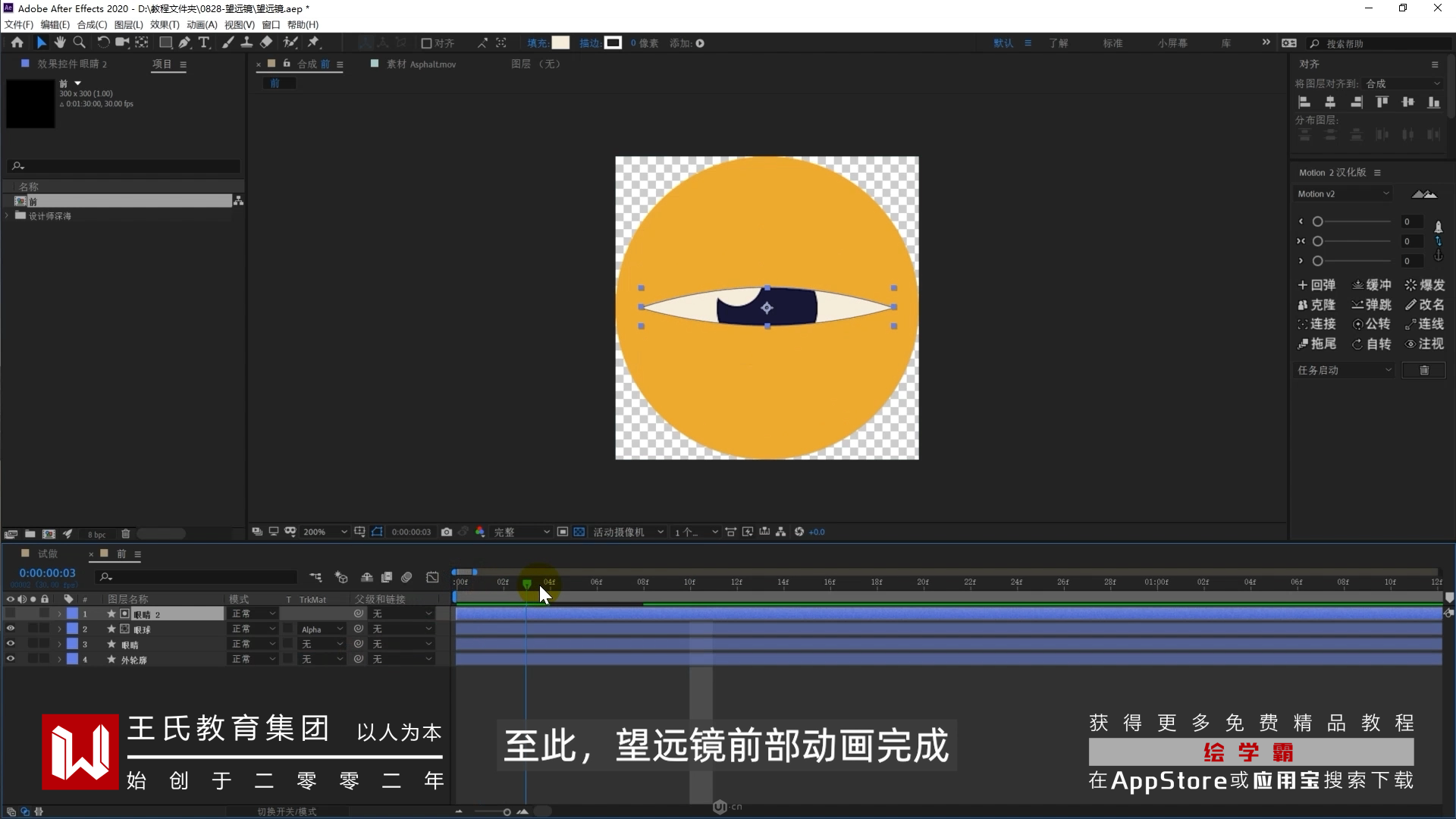Enable the 对齐 snapping checkbox

pos(426,43)
